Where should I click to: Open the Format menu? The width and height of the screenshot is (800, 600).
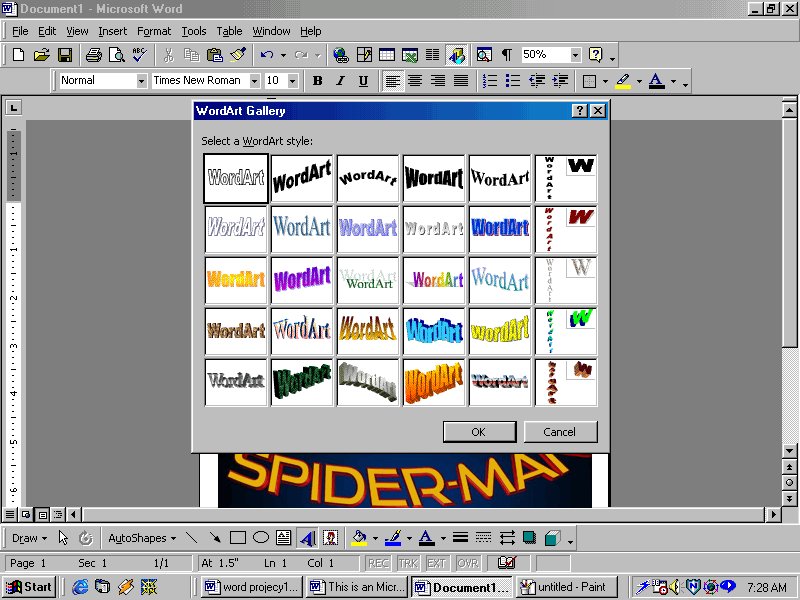tap(154, 31)
